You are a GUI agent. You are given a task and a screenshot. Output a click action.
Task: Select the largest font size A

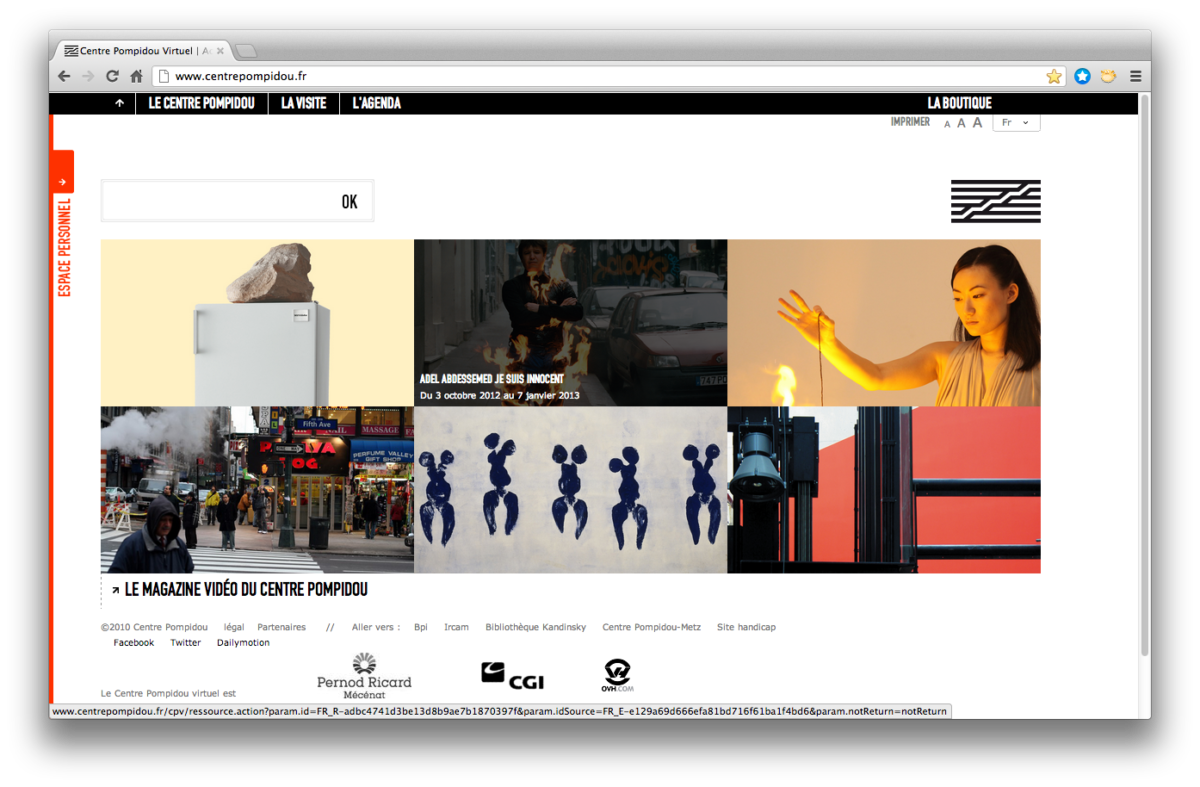978,123
